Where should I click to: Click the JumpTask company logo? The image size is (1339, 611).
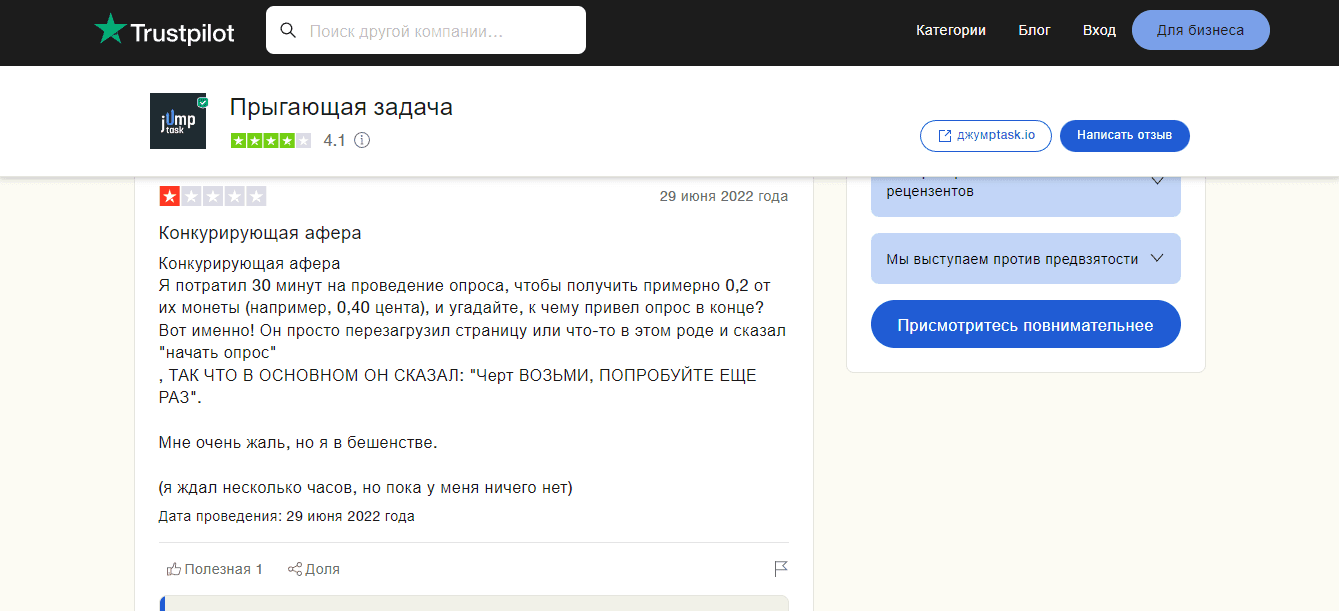click(x=178, y=121)
